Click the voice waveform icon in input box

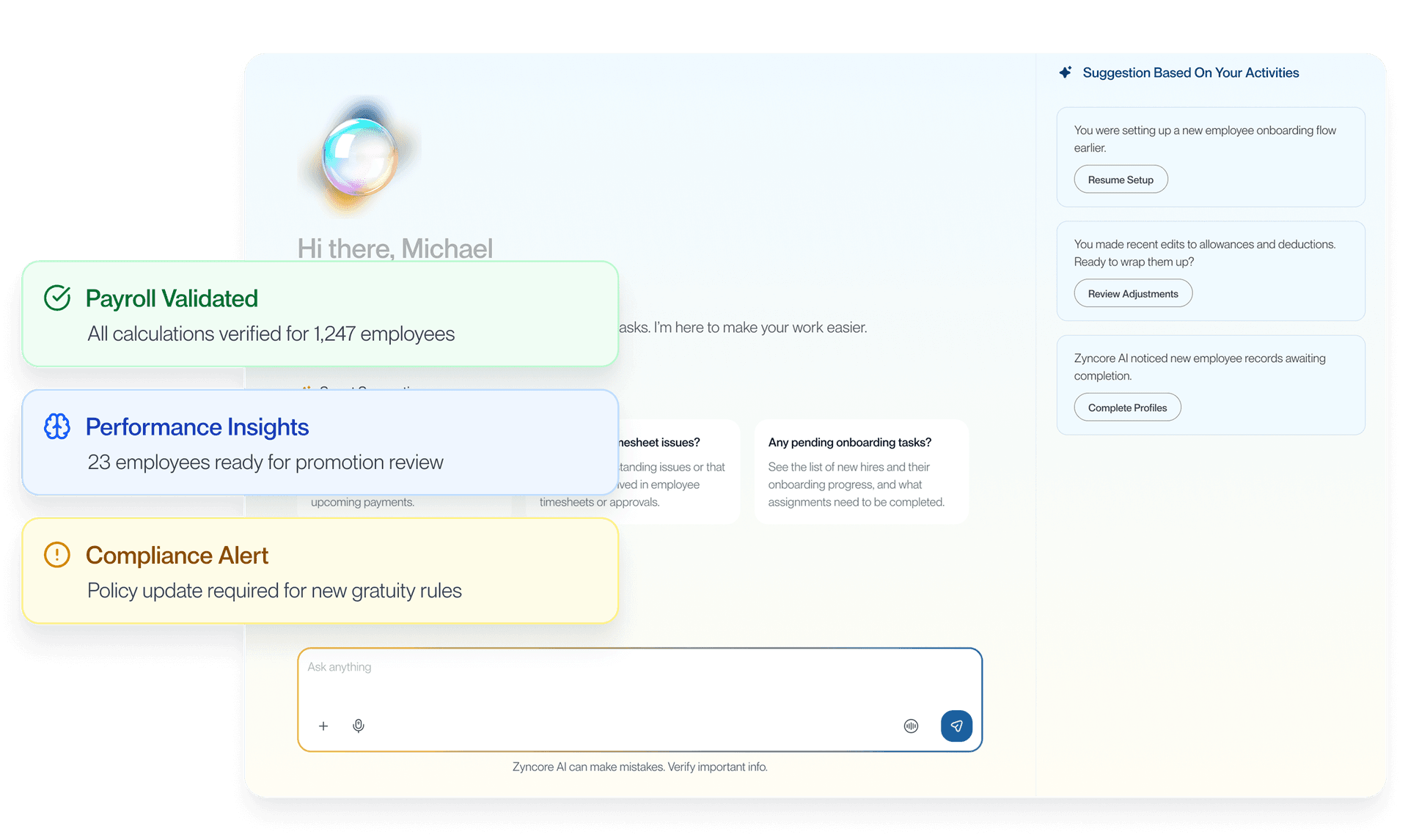coord(911,726)
